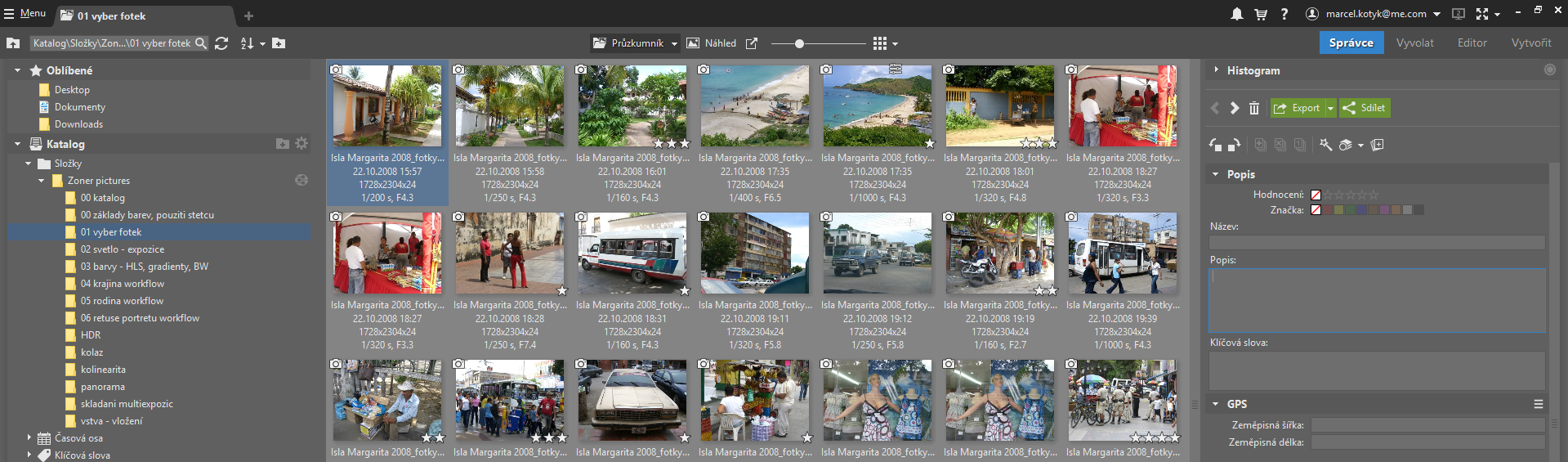Toggle the Histogram panel circle indicator
The image size is (1568, 462).
coord(1550,70)
